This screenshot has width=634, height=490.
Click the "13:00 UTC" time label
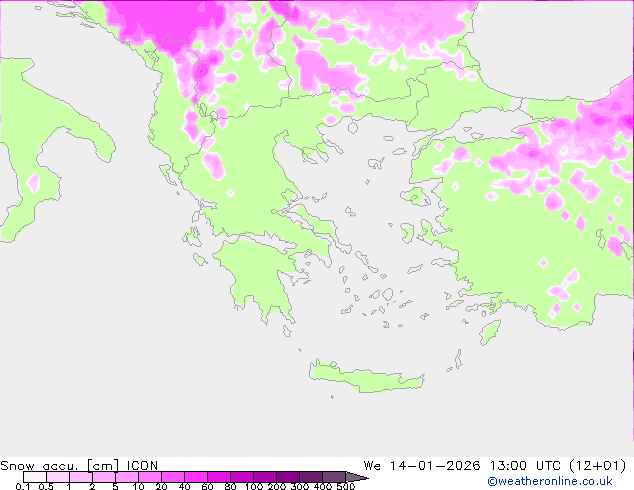point(525,466)
